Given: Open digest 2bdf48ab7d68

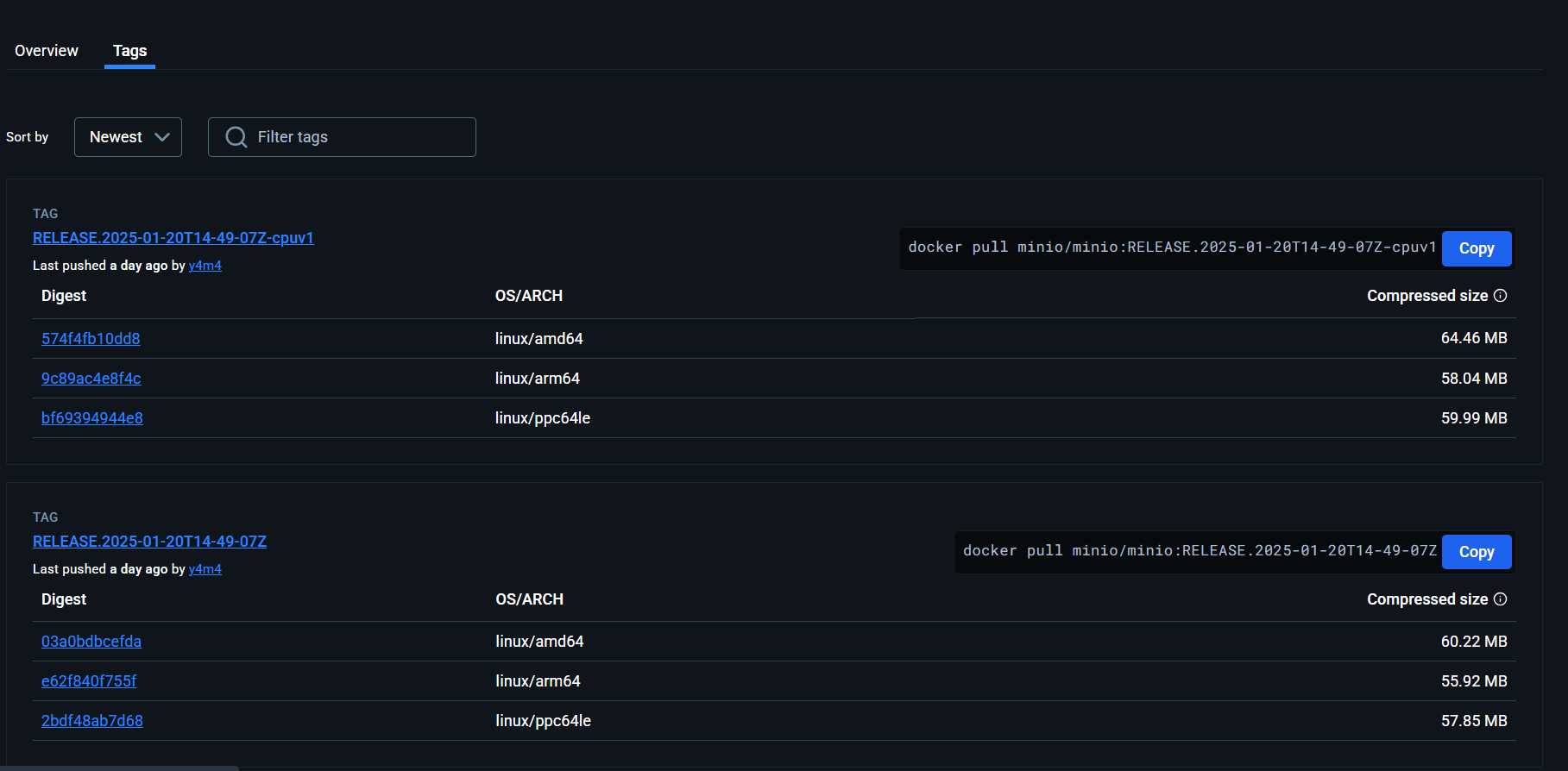Looking at the screenshot, I should 92,721.
